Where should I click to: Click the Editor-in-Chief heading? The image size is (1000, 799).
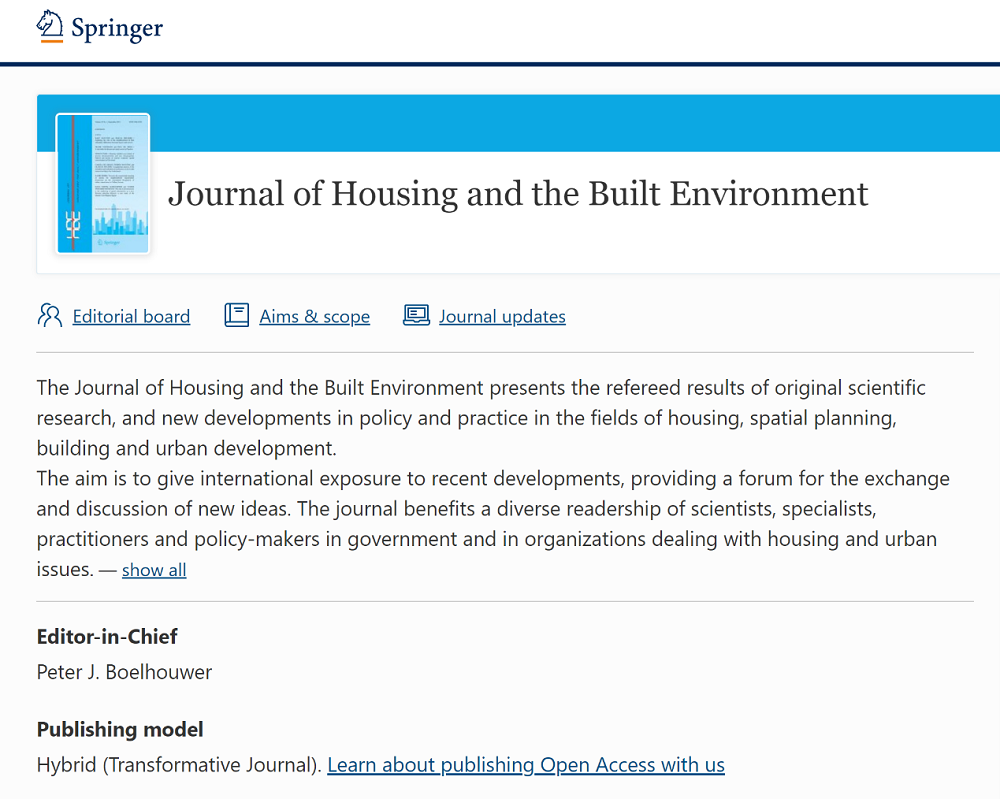(x=107, y=637)
